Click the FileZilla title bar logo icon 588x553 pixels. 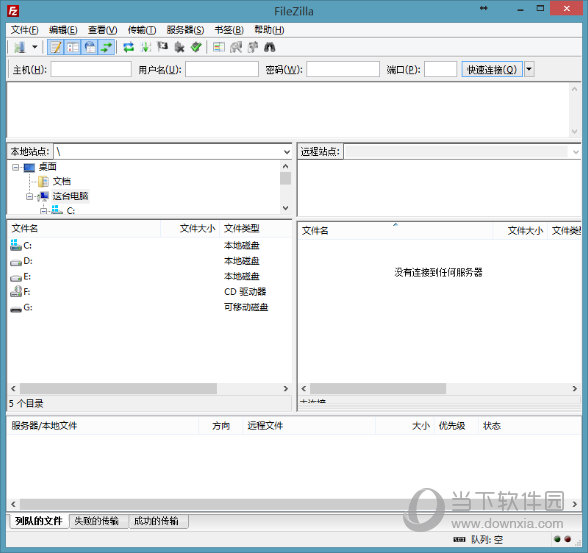(x=13, y=11)
